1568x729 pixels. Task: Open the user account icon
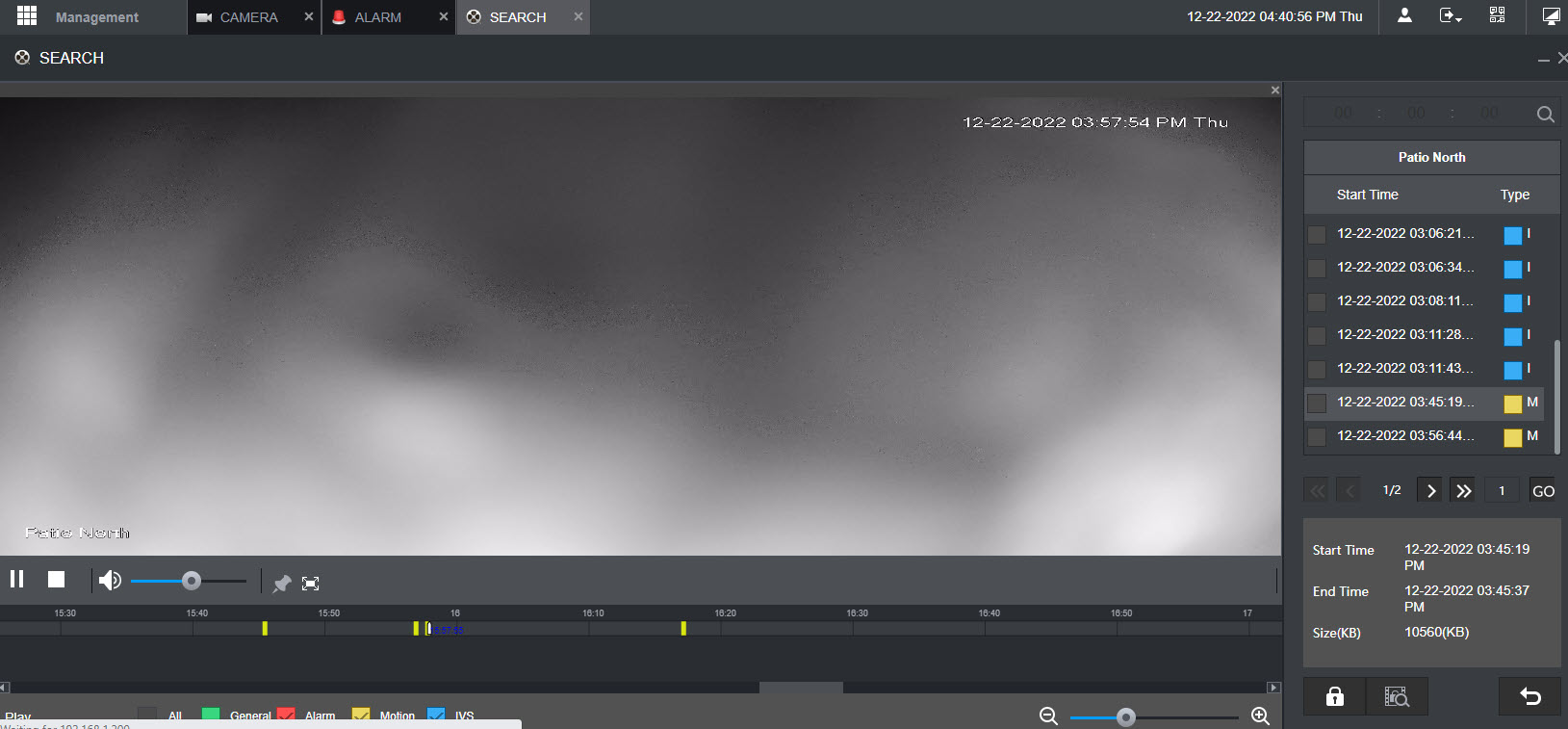1404,15
